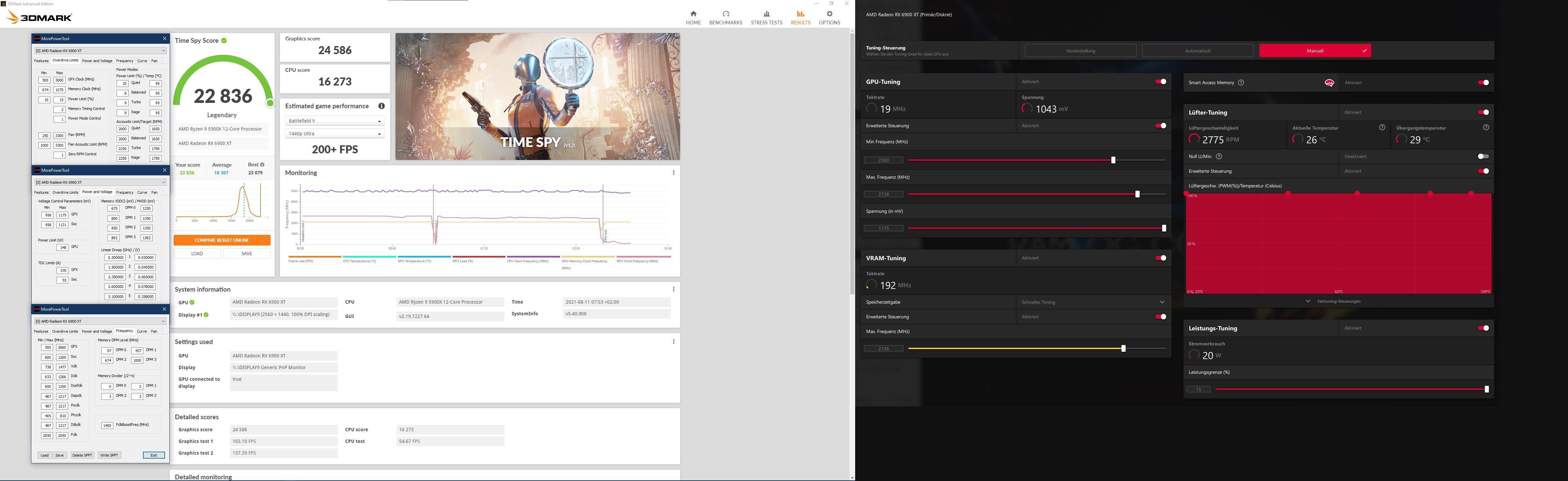
Task: Click GFX Clock Max field showing 3000
Action: (59, 81)
